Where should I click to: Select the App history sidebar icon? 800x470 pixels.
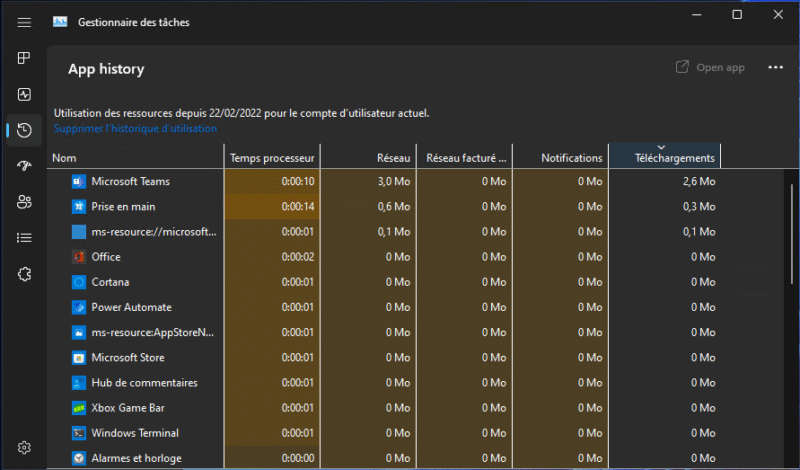pos(24,130)
